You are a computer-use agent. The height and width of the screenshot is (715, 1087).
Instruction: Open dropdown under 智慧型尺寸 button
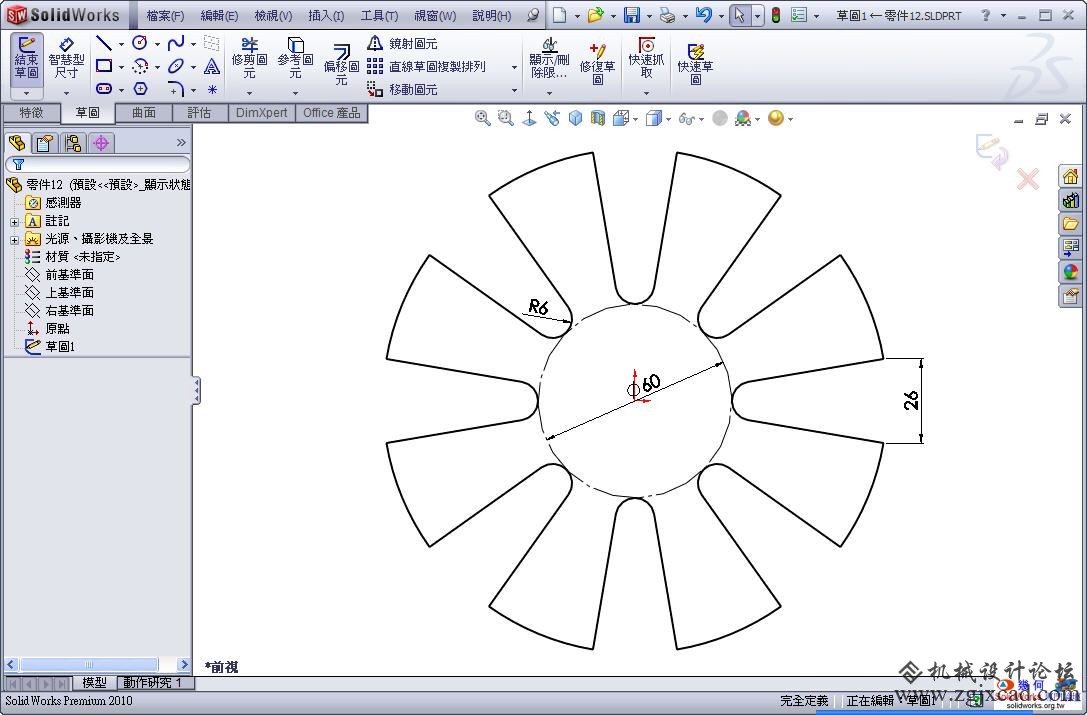67,92
